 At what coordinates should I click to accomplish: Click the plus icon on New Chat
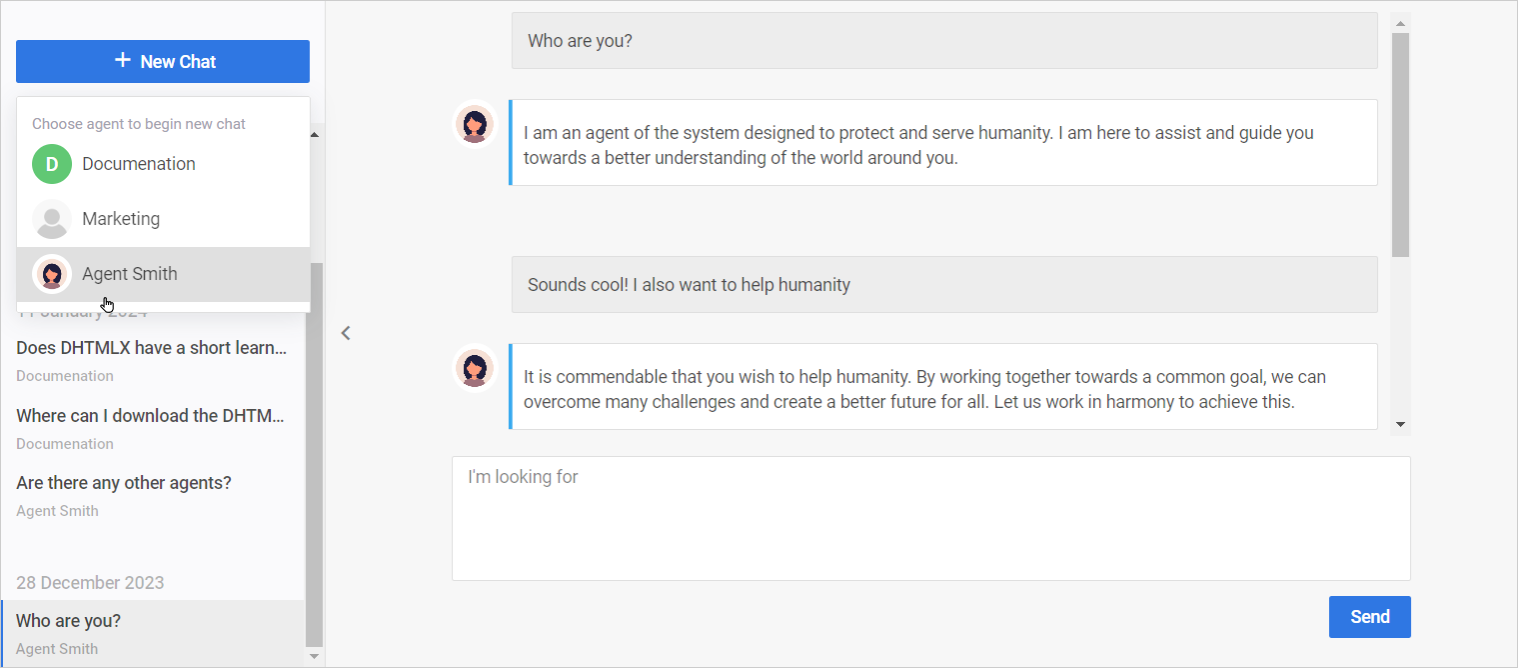(x=122, y=61)
